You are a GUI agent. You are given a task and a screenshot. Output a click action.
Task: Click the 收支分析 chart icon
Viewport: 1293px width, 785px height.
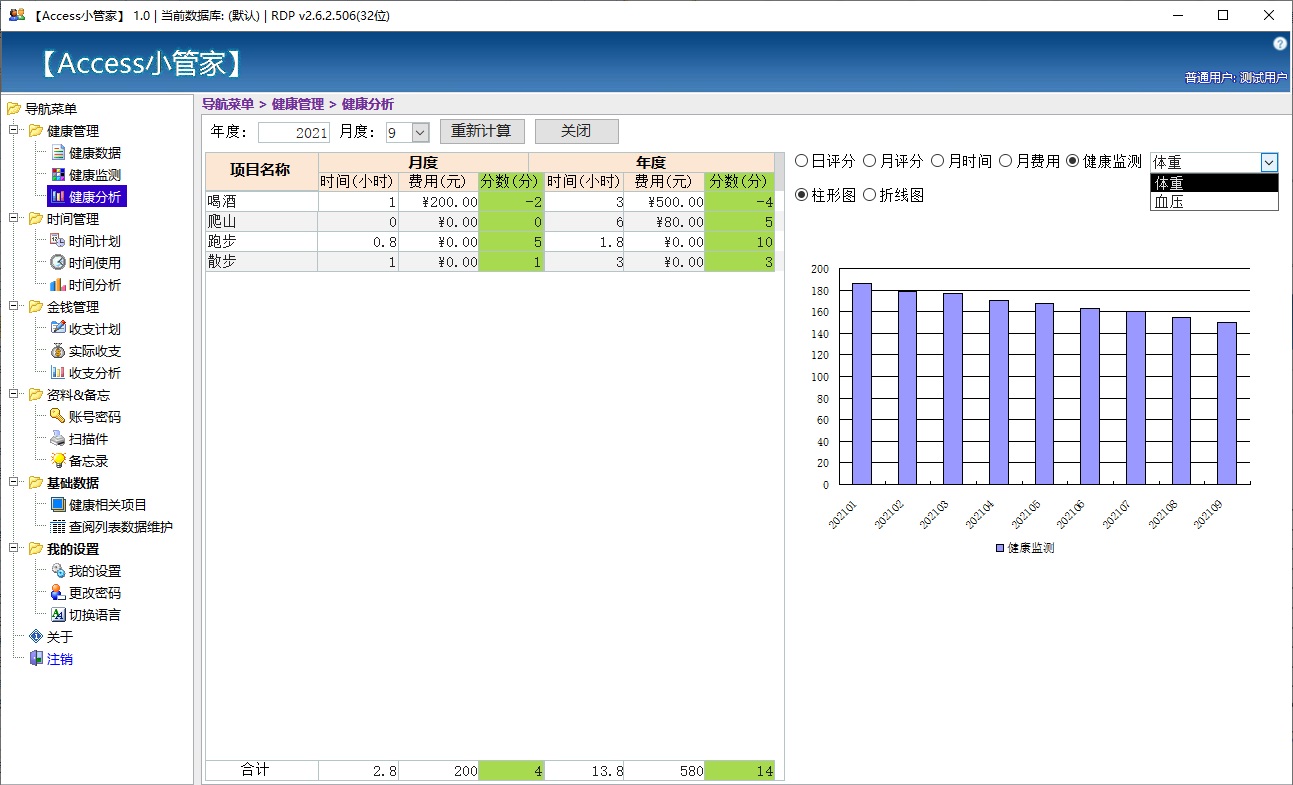(58, 373)
